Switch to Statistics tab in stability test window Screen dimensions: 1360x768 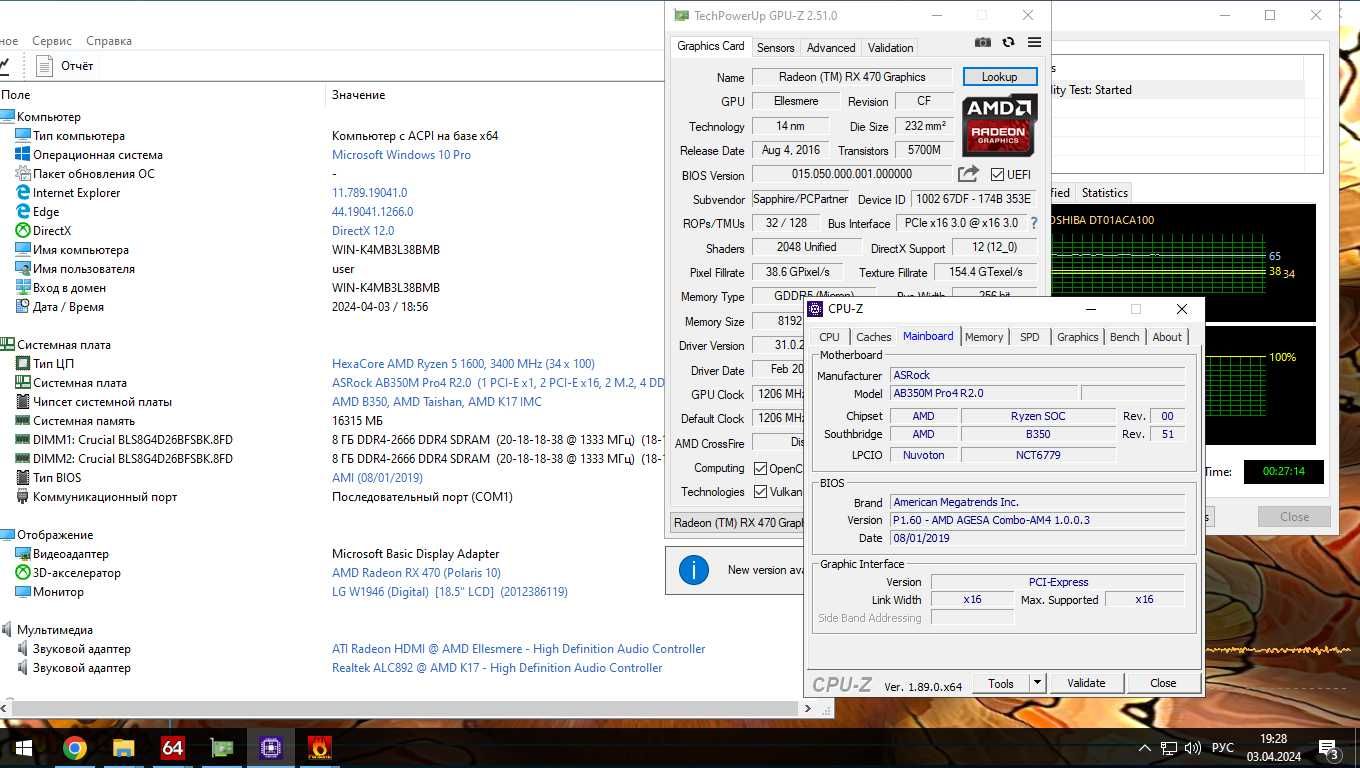1104,193
